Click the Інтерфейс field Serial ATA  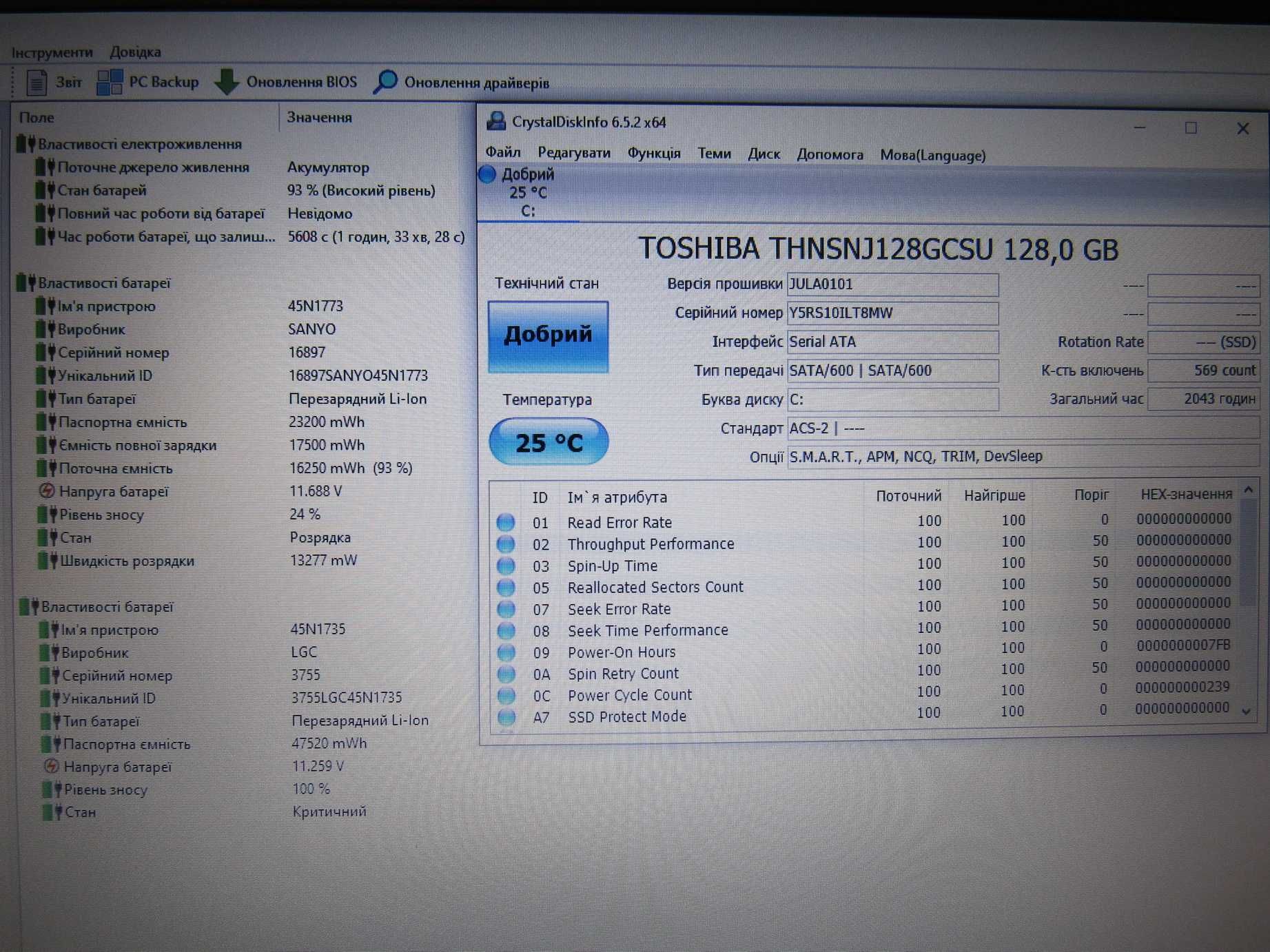[892, 342]
